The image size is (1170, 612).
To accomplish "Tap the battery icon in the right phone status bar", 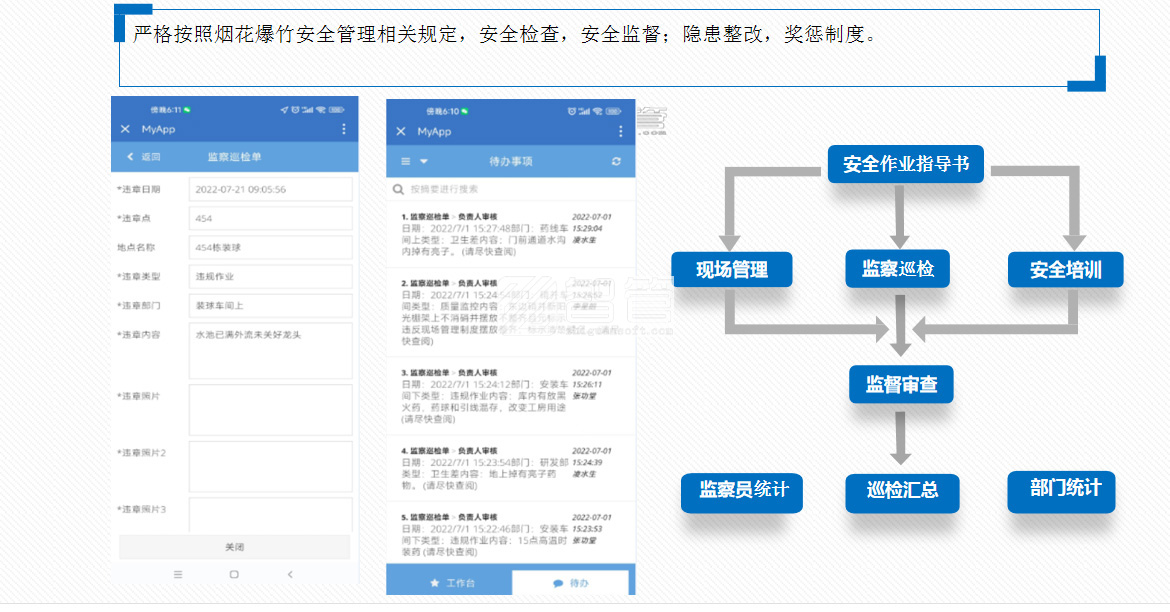I will pyautogui.click(x=613, y=111).
